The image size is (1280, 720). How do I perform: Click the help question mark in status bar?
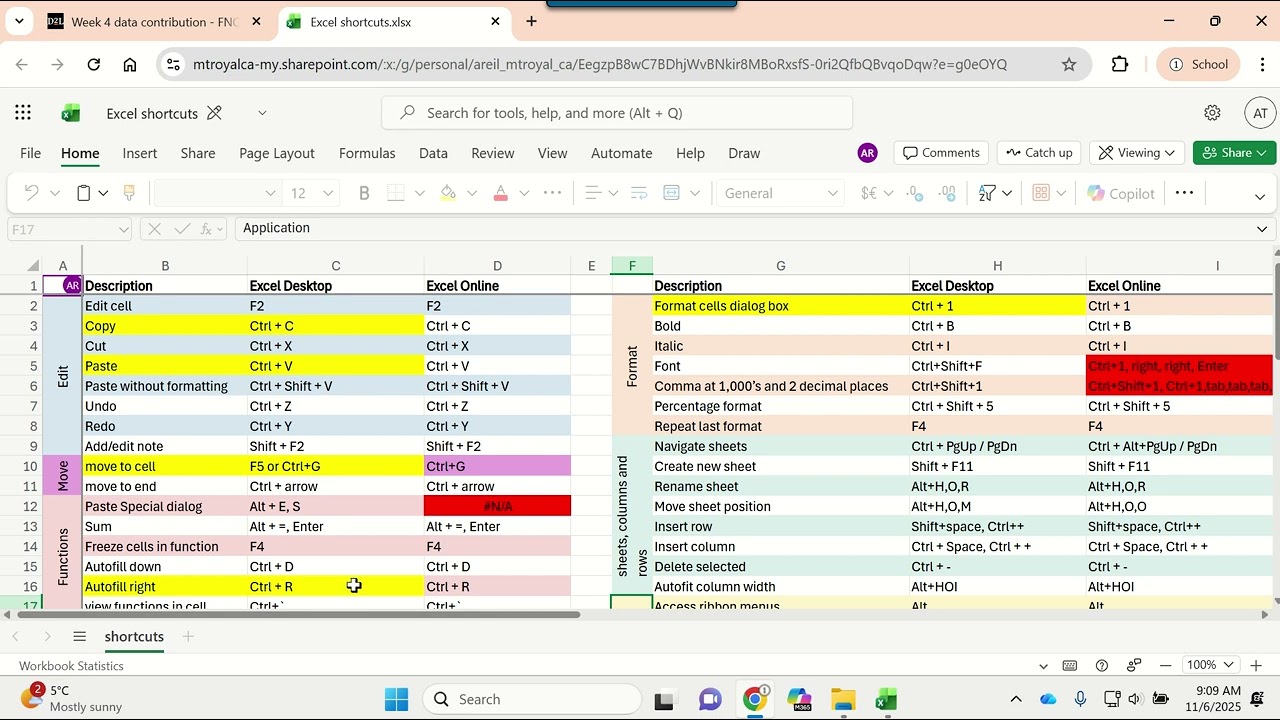[x=1102, y=666]
